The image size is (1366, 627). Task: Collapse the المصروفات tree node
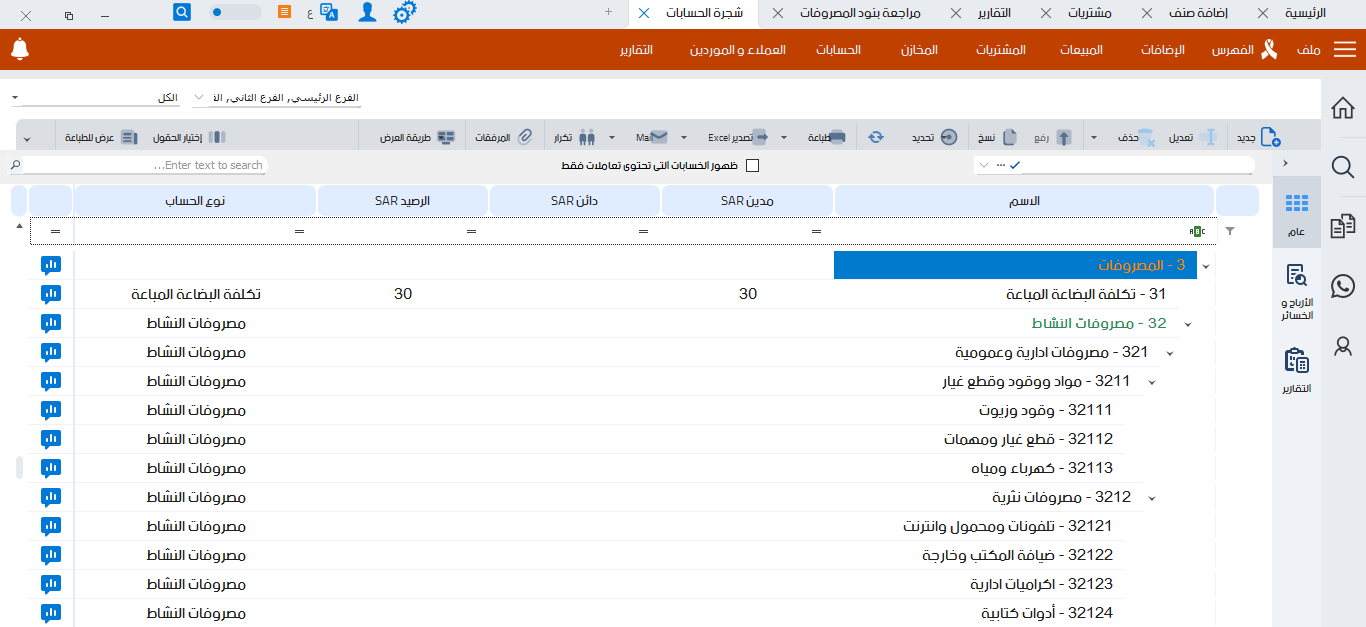1205,265
